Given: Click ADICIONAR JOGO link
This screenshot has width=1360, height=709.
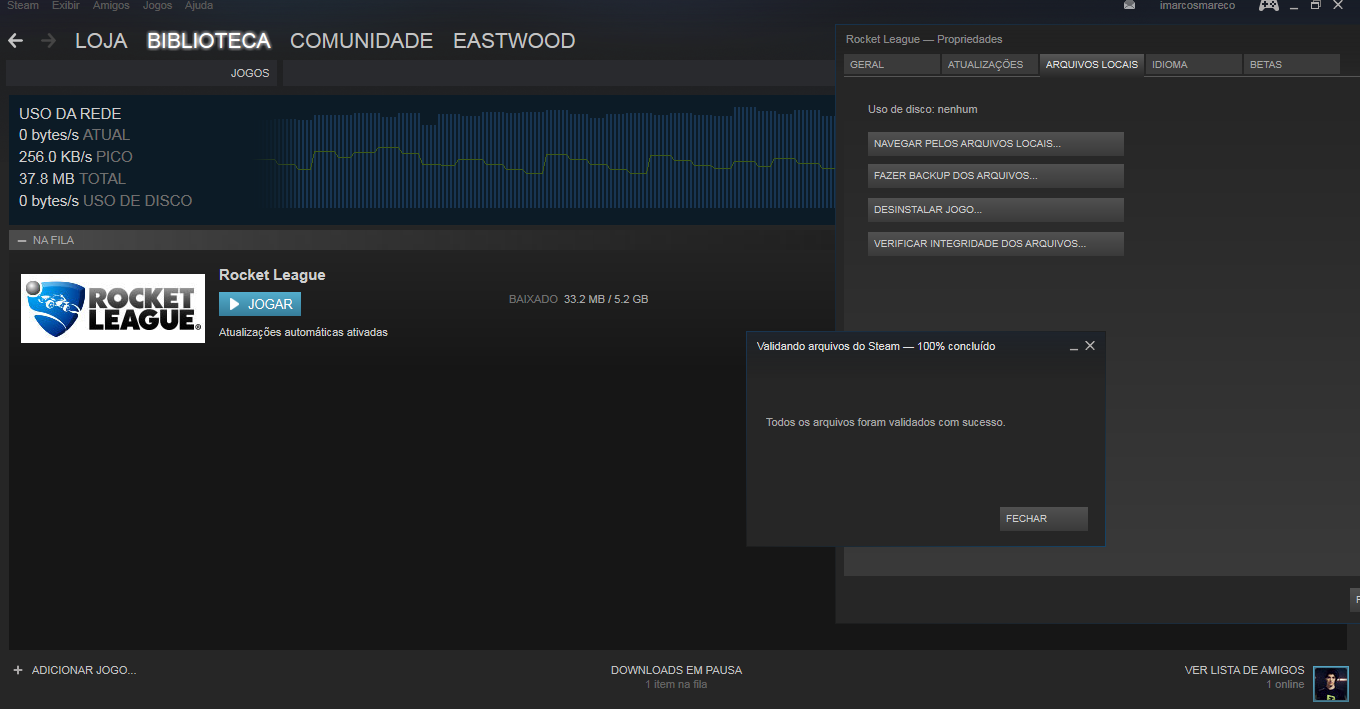Looking at the screenshot, I should 84,670.
